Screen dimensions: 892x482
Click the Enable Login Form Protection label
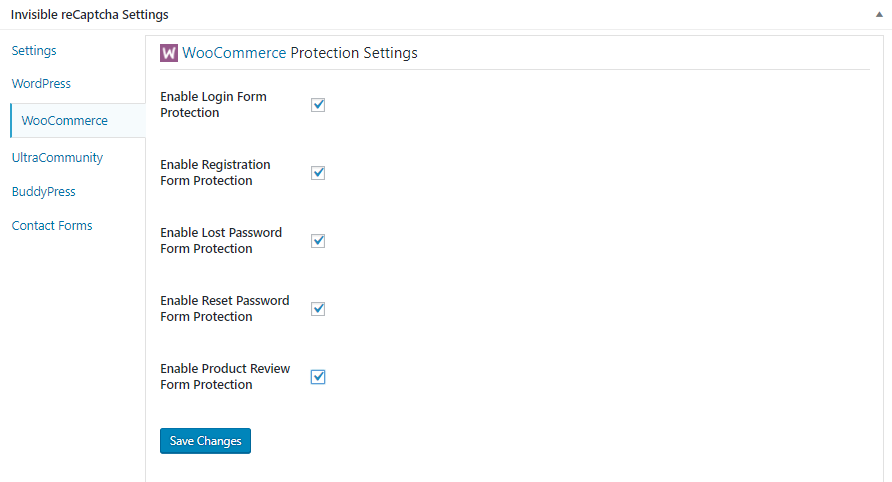pyautogui.click(x=213, y=105)
